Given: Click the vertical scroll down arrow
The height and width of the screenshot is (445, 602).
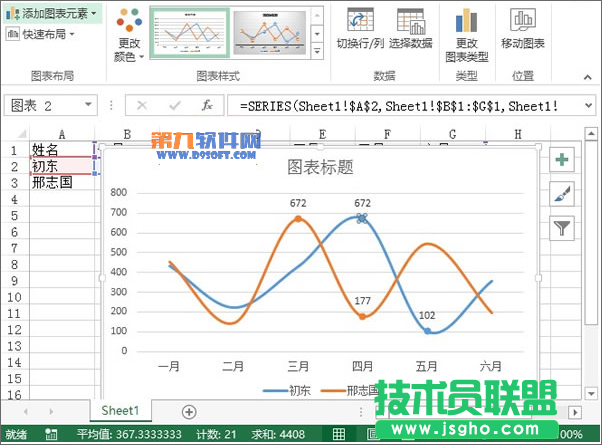Looking at the screenshot, I should click(591, 394).
